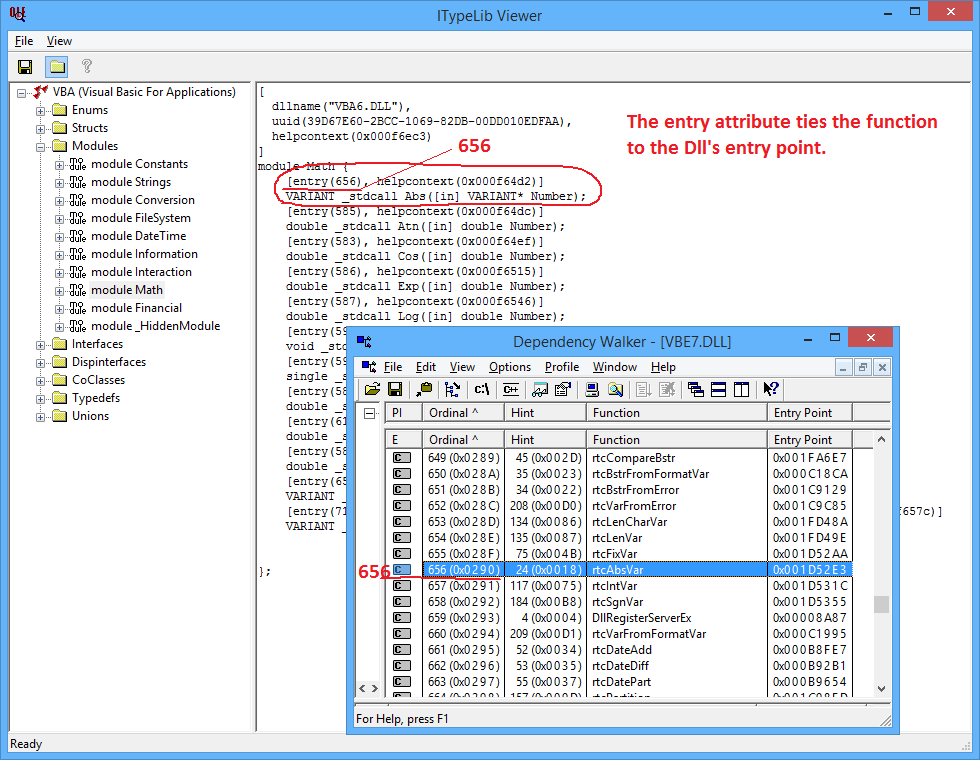
Task: Click the grayed Stop Profiling icon
Action: (x=667, y=389)
